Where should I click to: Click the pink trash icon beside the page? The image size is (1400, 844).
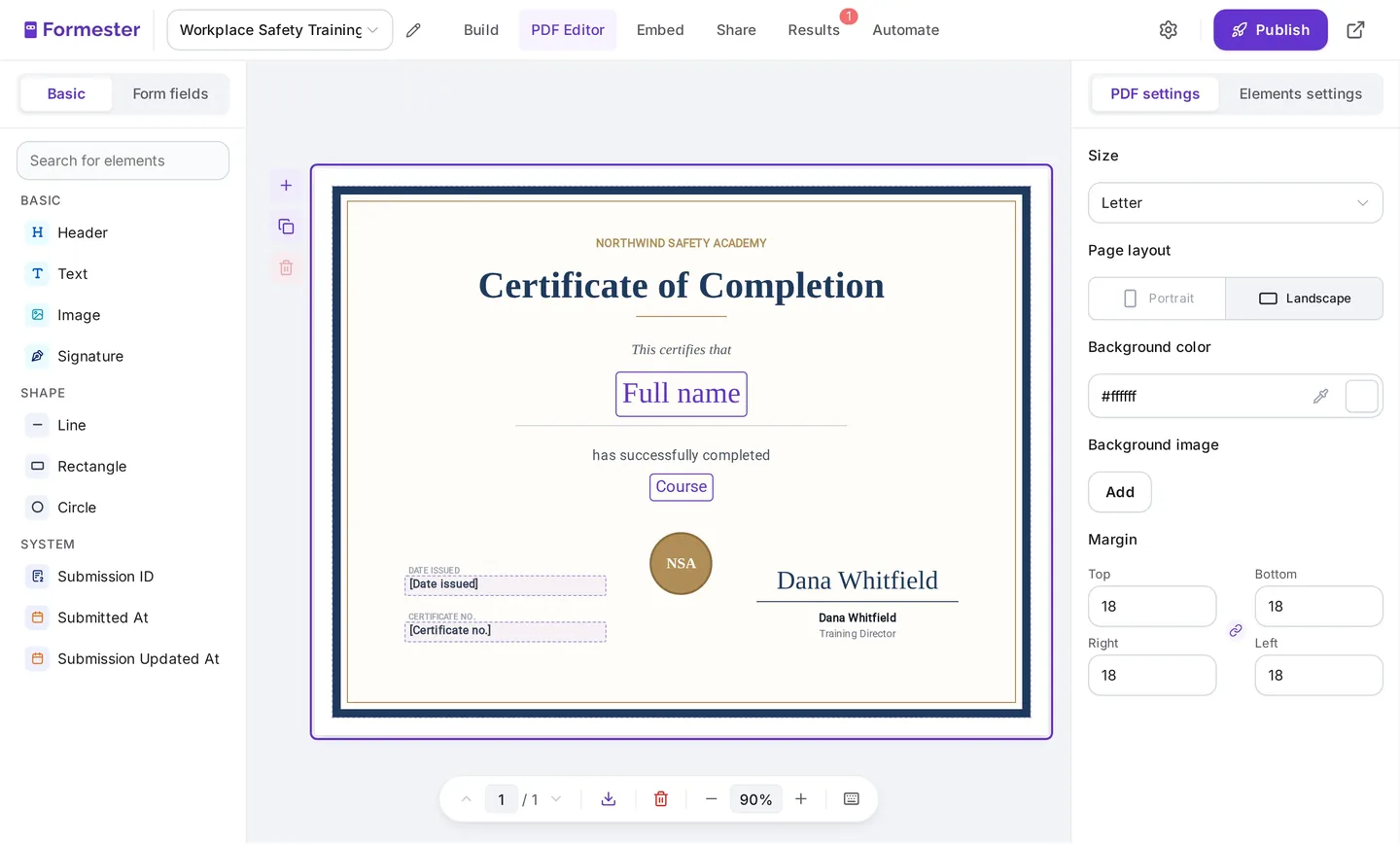coord(286,267)
